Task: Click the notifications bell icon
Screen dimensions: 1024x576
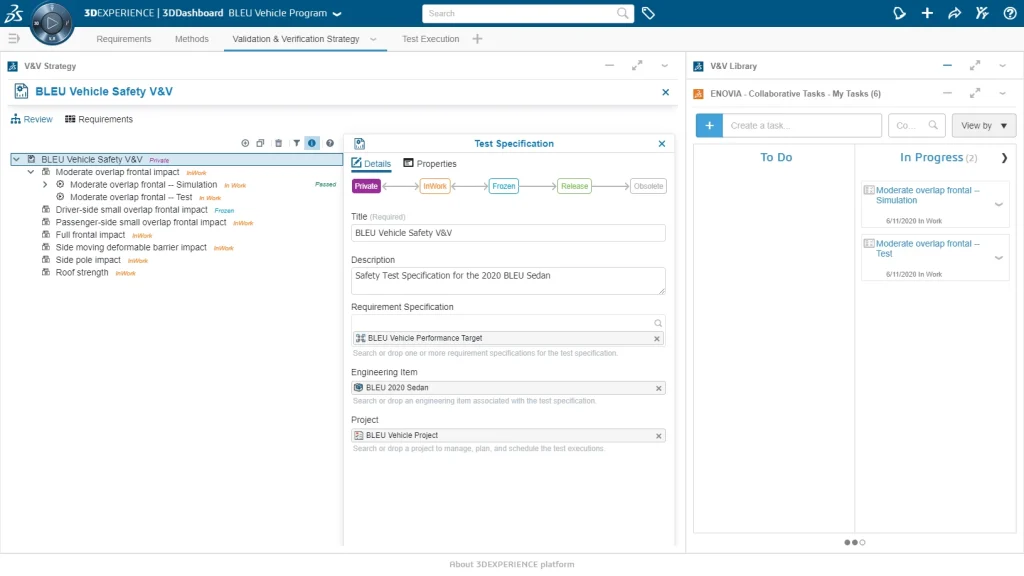Action: [899, 13]
